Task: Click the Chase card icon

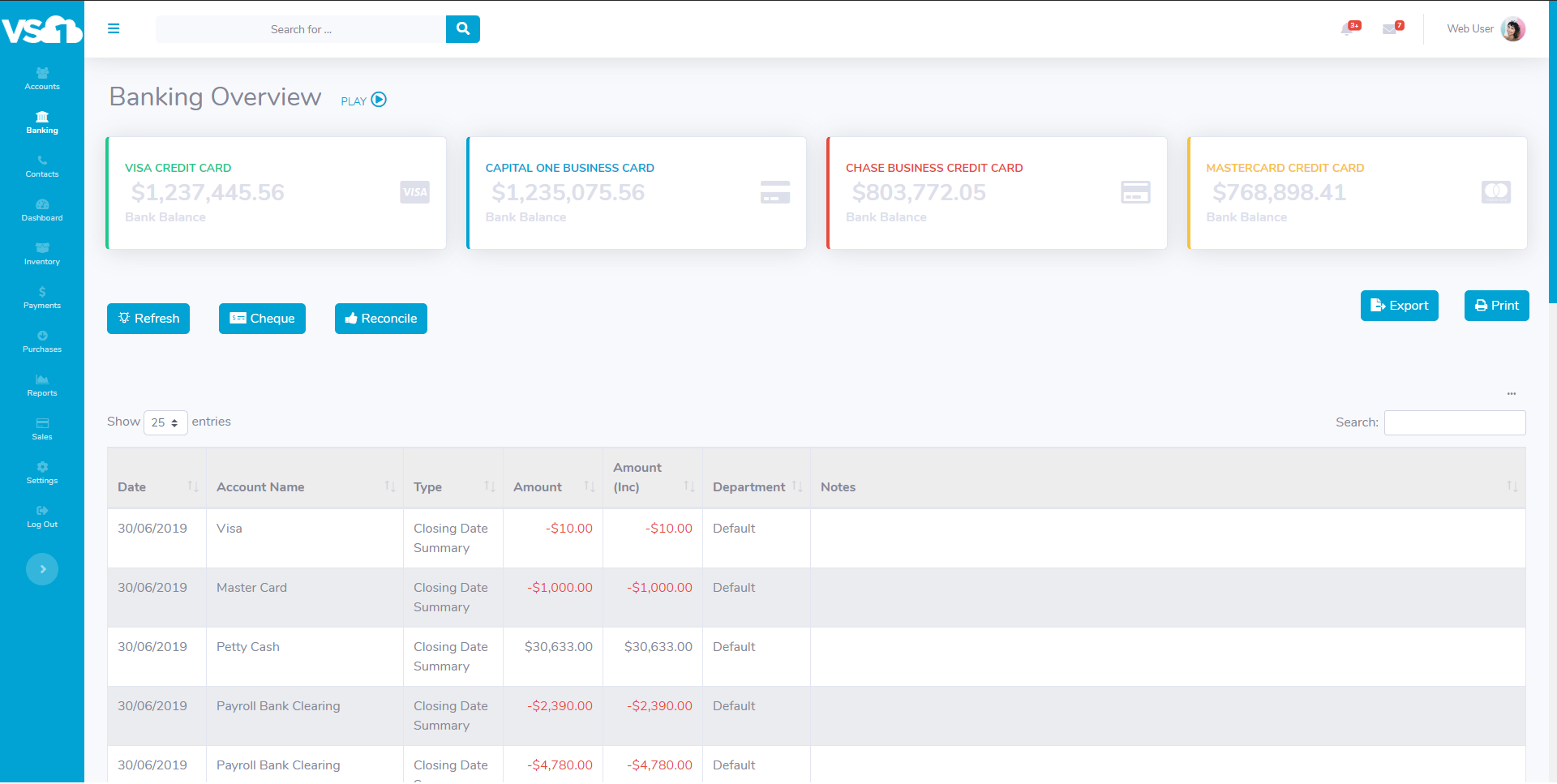Action: [x=1135, y=192]
